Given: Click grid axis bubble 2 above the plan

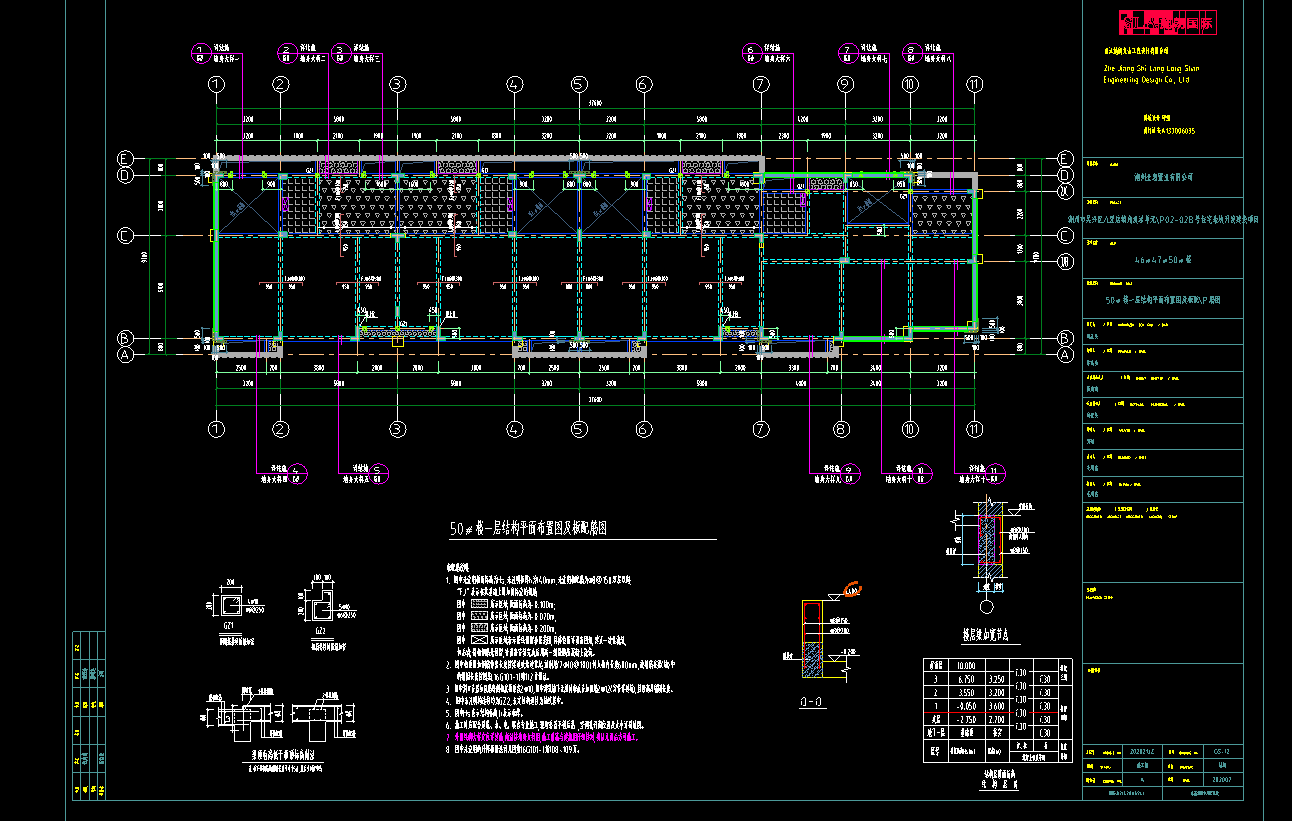Looking at the screenshot, I should click(281, 85).
